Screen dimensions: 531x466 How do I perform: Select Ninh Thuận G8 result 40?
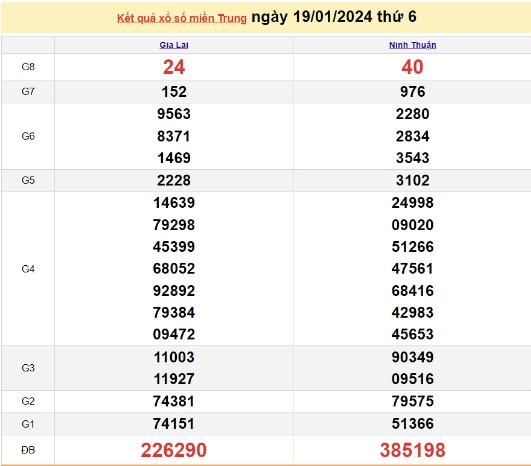pos(412,67)
